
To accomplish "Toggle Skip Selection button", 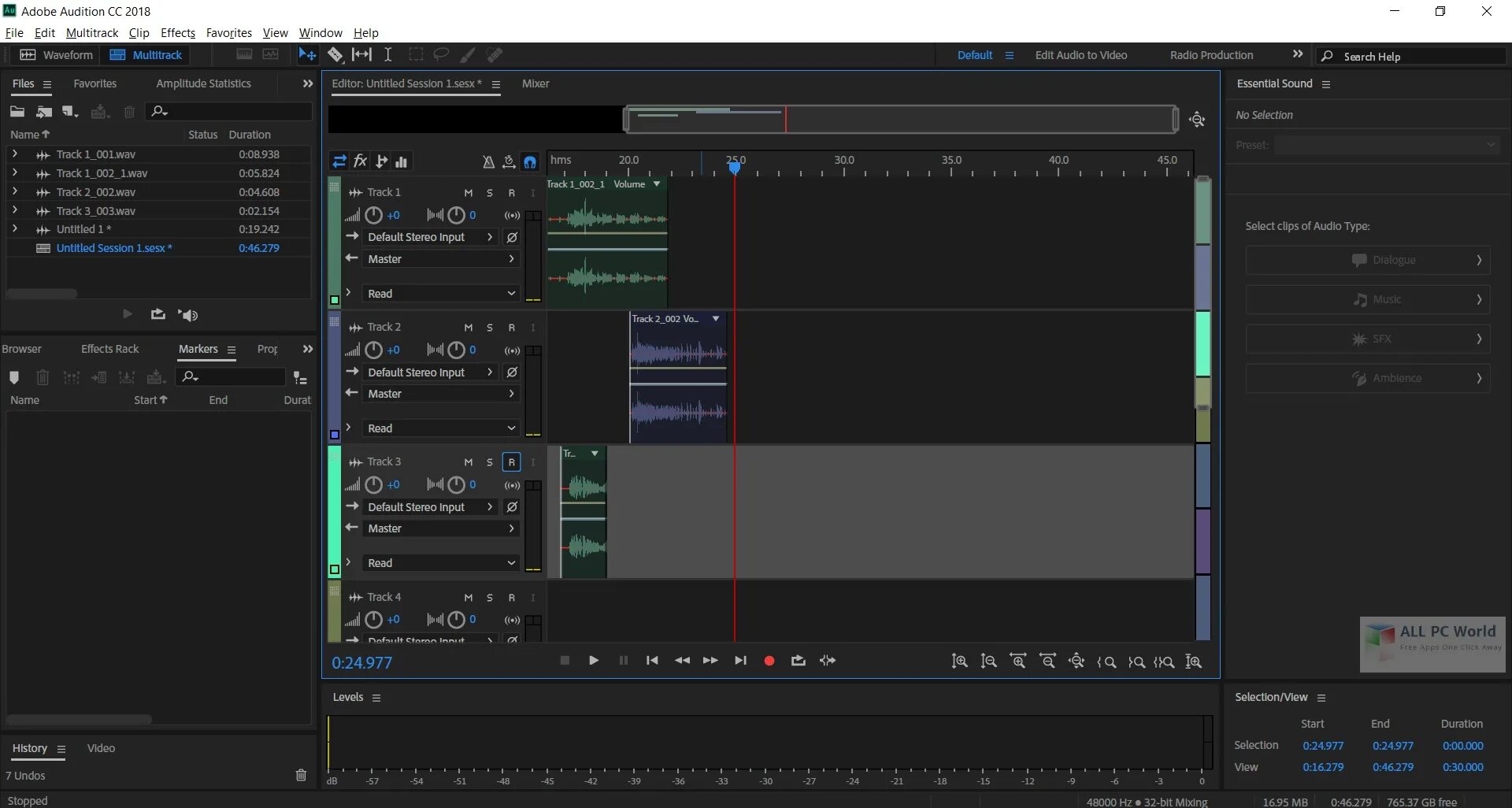I will click(828, 661).
